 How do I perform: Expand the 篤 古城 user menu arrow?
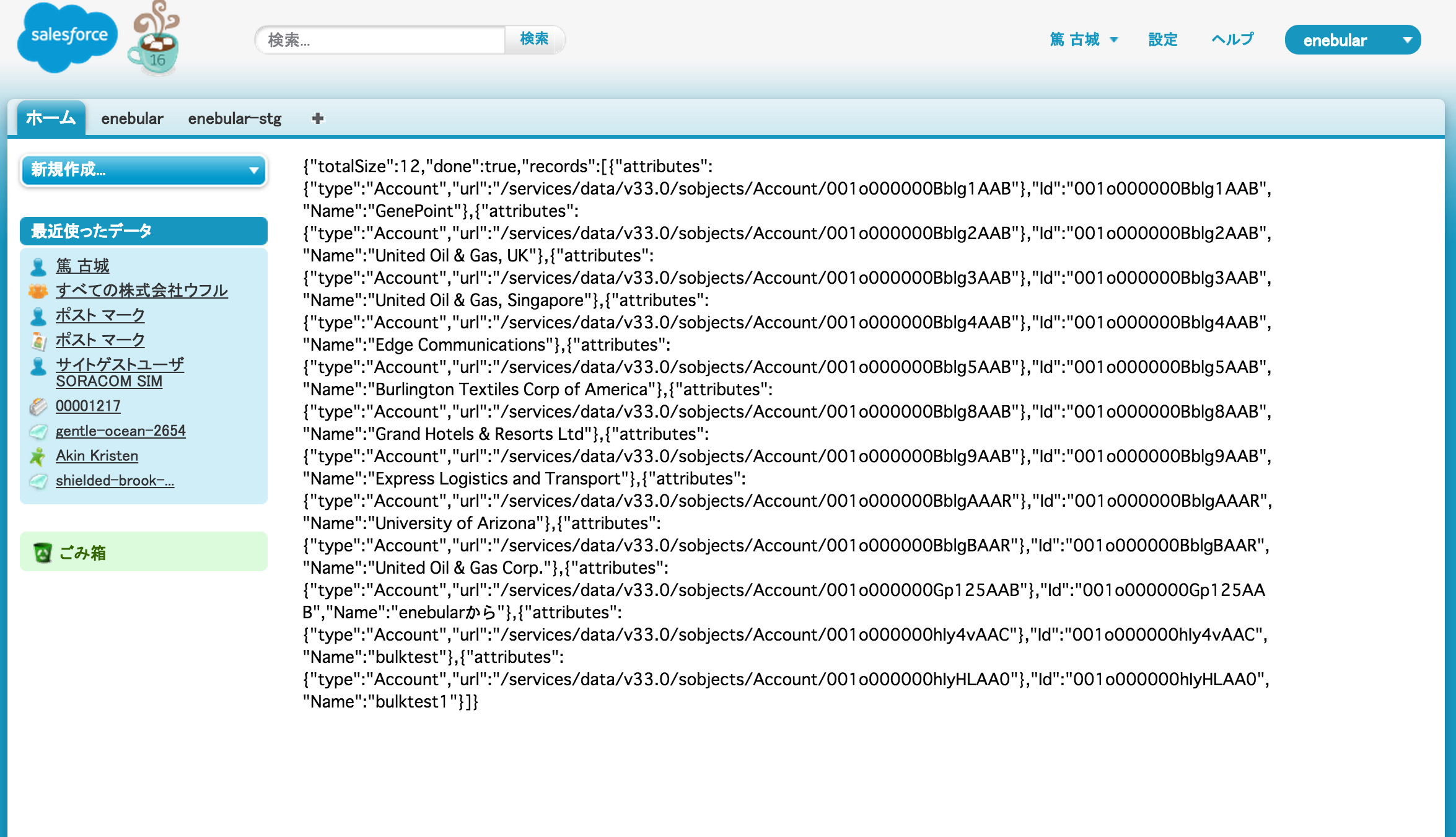(x=1114, y=40)
